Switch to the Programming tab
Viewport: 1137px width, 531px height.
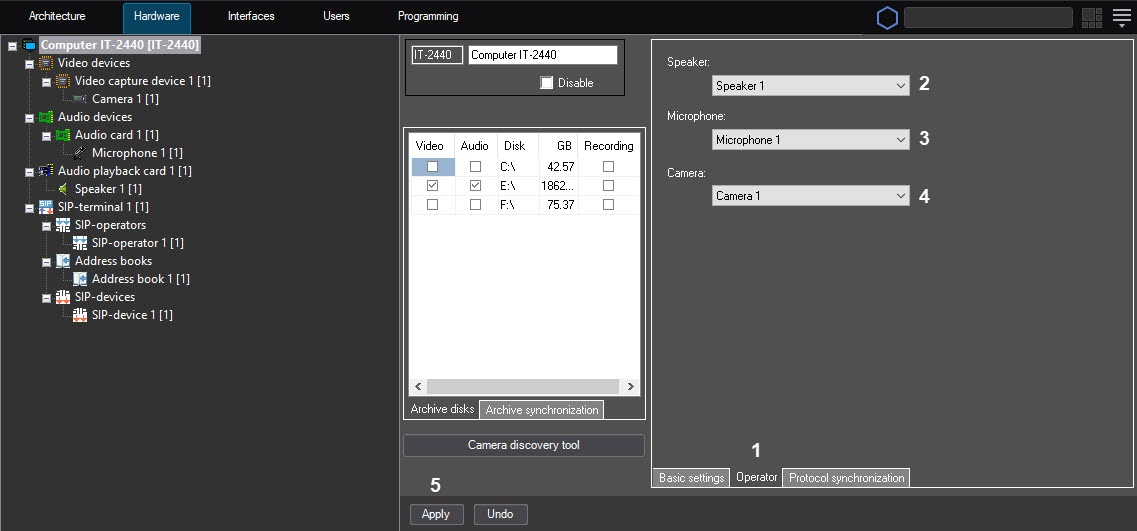(428, 17)
